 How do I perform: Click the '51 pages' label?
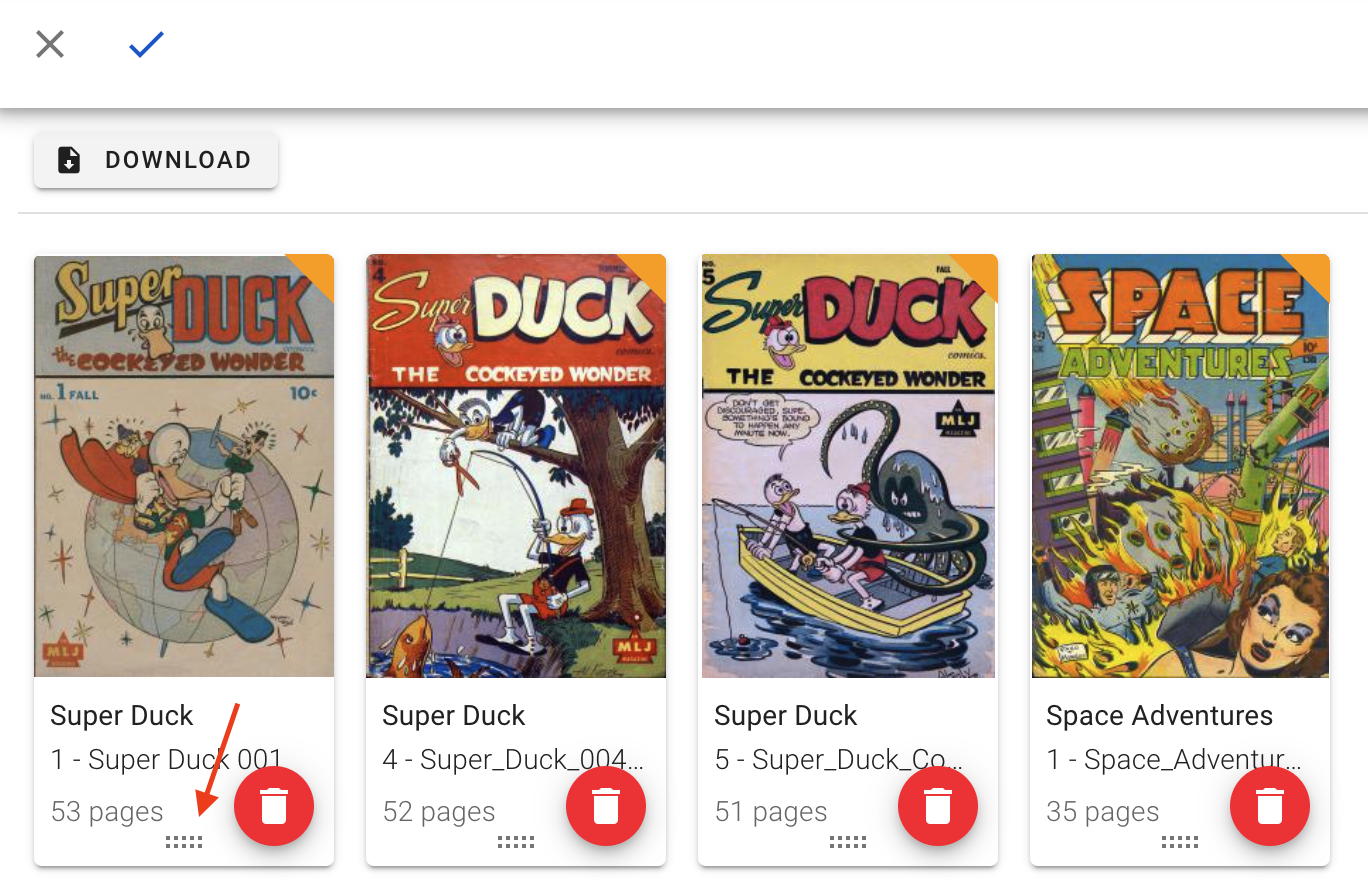point(771,812)
